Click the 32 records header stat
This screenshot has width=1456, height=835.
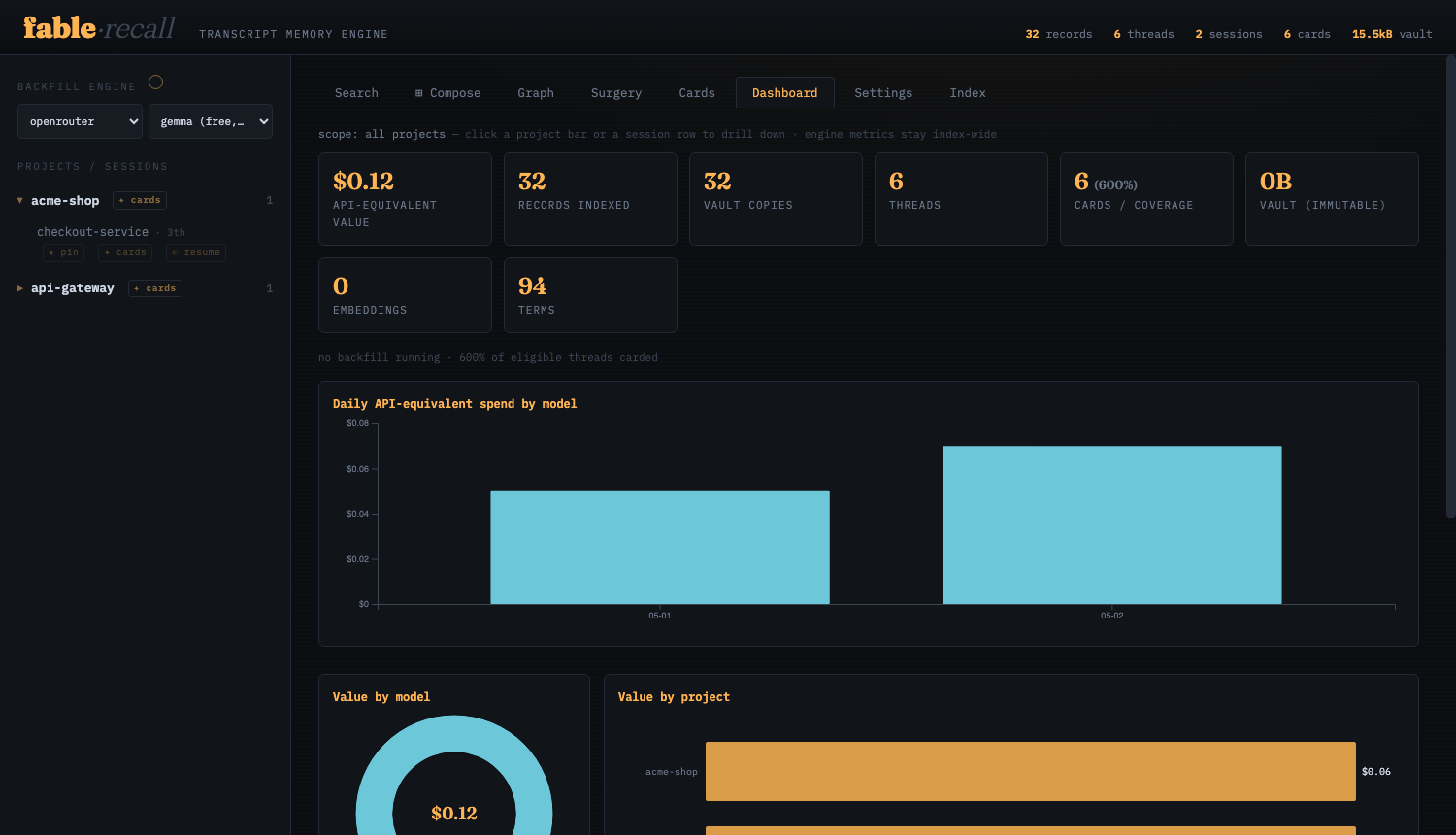tap(1059, 34)
